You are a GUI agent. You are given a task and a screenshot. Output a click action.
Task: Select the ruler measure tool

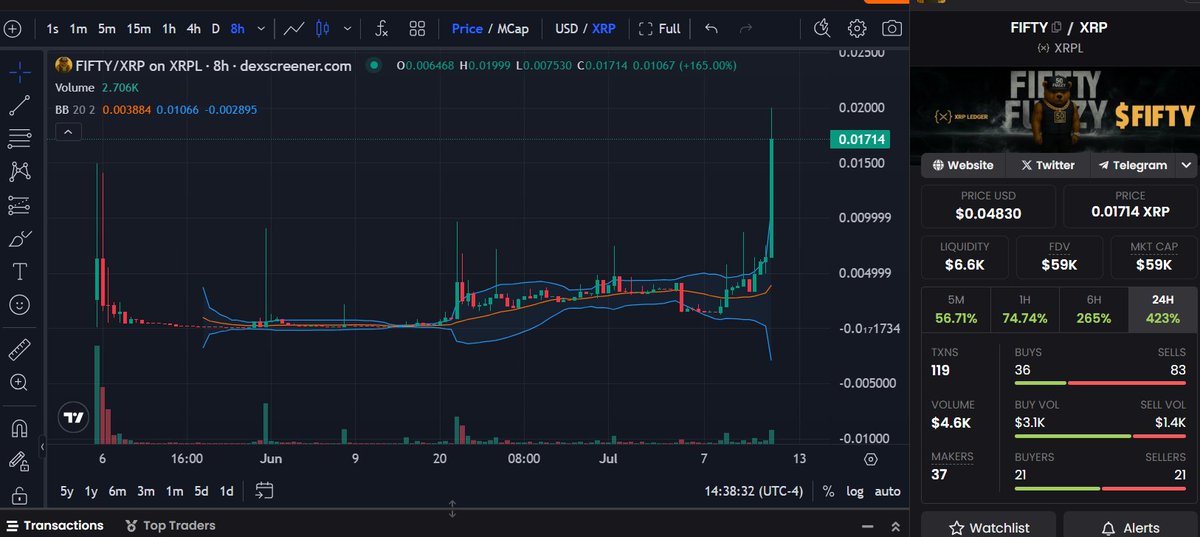click(x=19, y=350)
